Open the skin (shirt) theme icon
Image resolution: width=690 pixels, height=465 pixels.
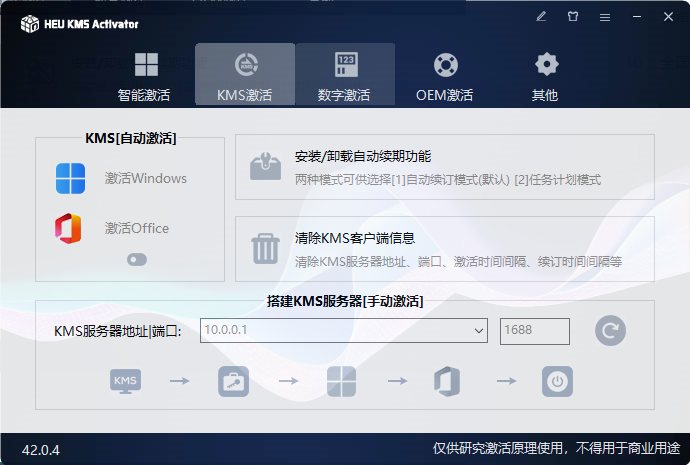[x=573, y=17]
